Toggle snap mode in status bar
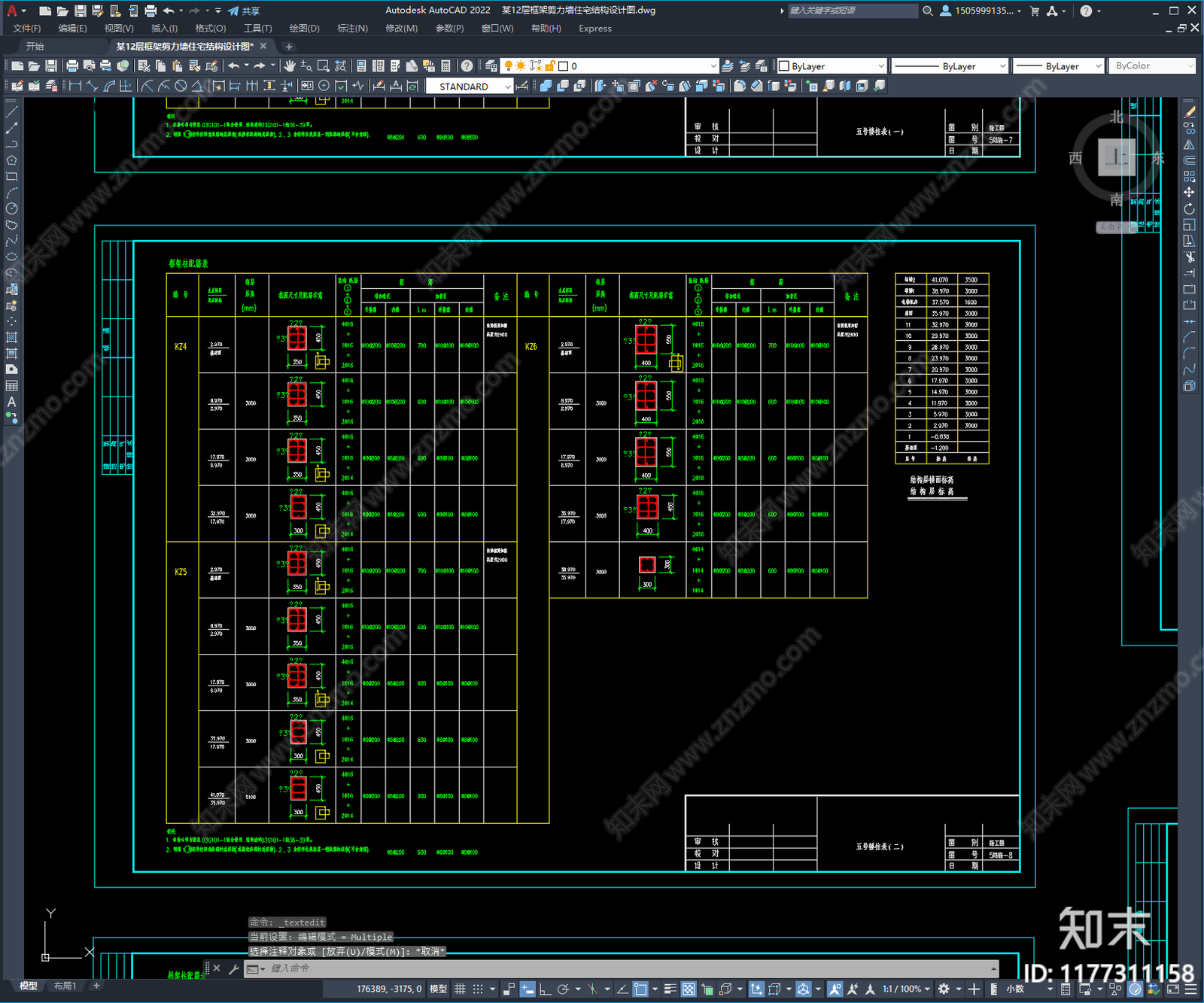Viewport: 1204px width, 1003px height. click(x=478, y=989)
